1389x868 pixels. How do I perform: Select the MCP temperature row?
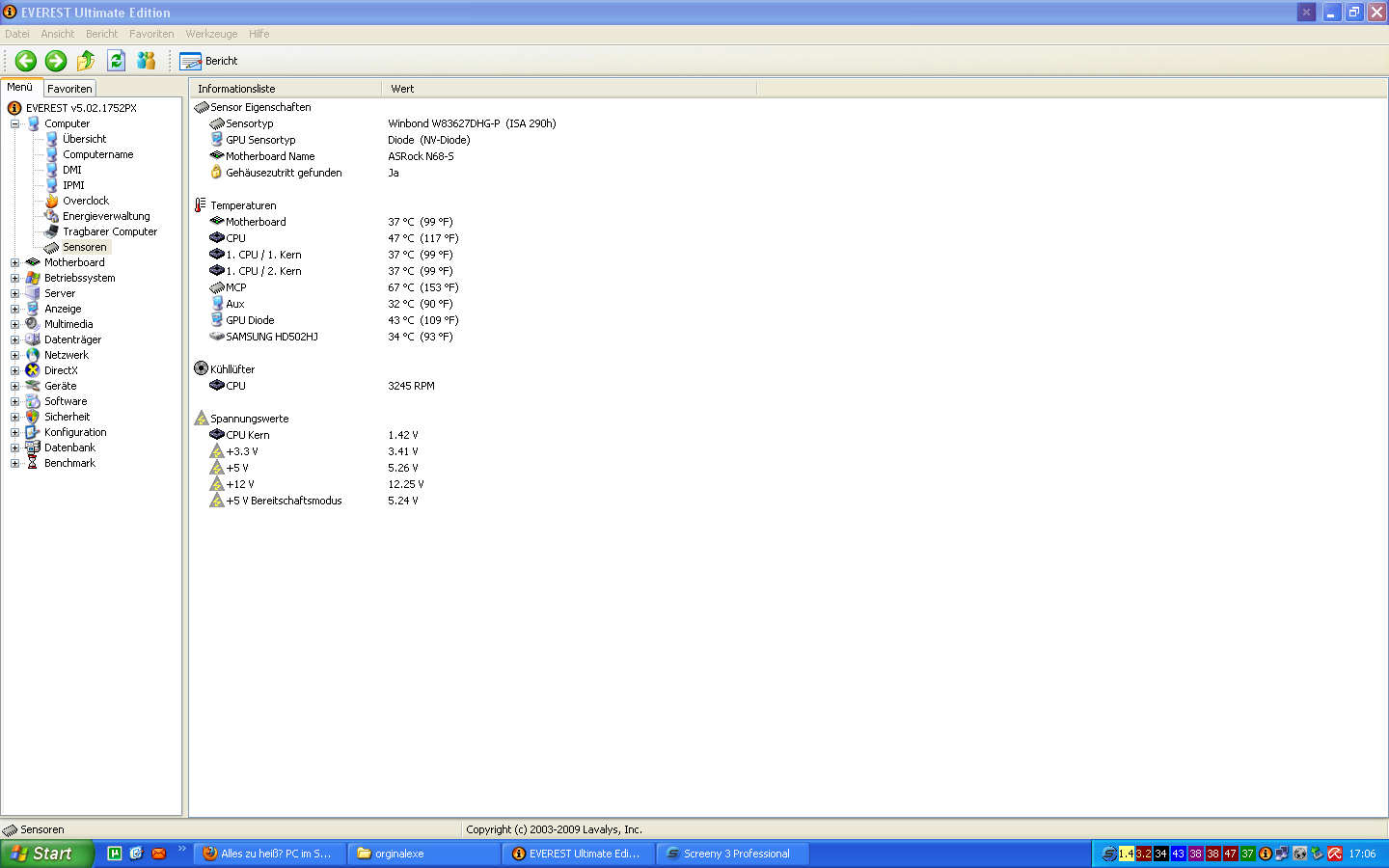334,287
